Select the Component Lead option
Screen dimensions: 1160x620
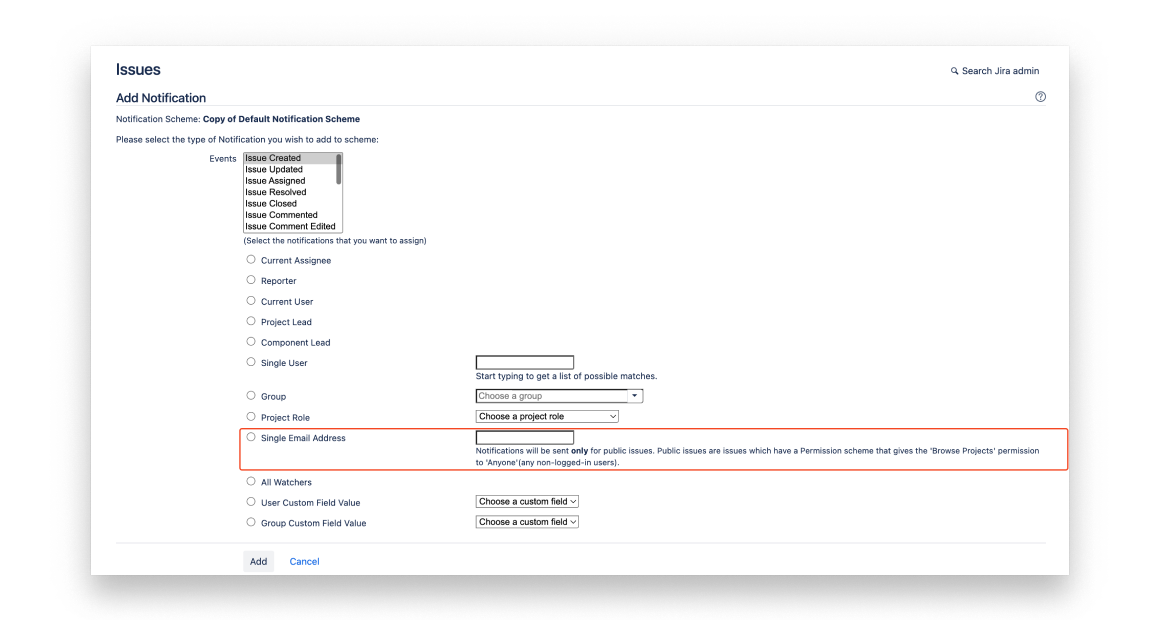pyautogui.click(x=251, y=341)
